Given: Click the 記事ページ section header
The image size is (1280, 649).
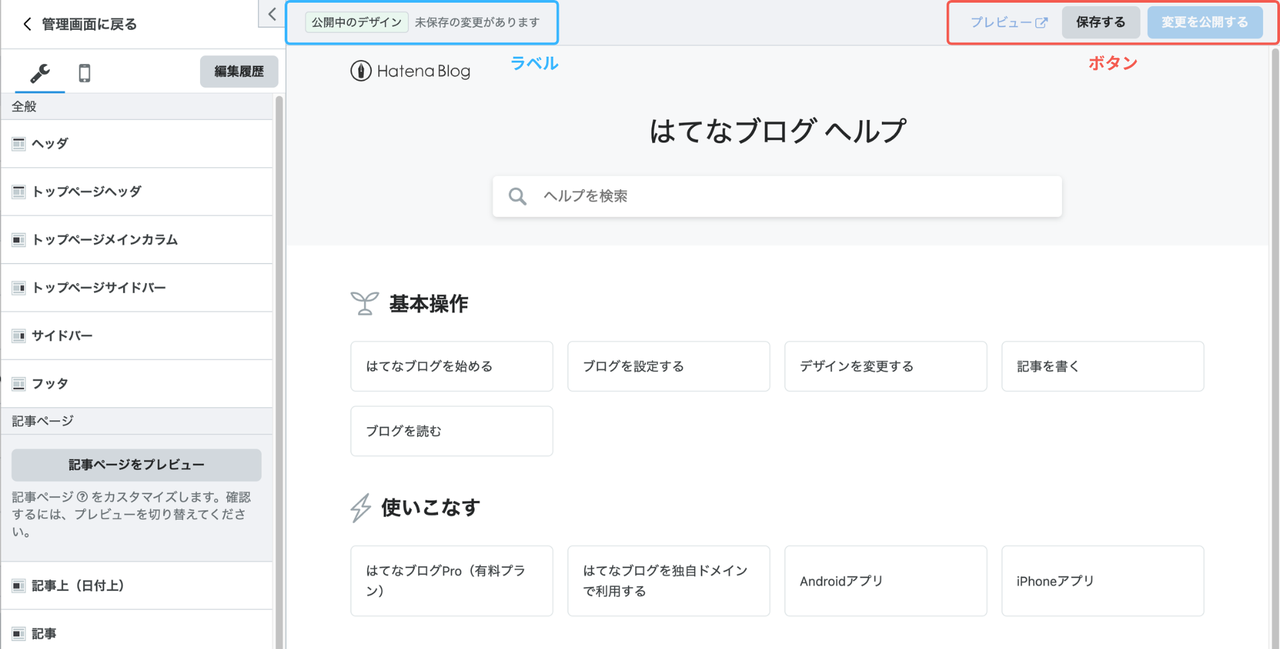Looking at the screenshot, I should (x=137, y=421).
